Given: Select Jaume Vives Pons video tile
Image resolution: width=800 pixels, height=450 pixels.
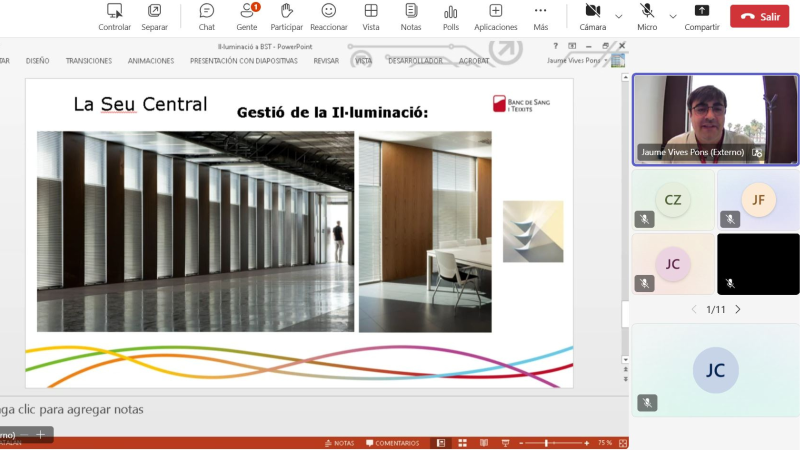Looking at the screenshot, I should (x=715, y=119).
